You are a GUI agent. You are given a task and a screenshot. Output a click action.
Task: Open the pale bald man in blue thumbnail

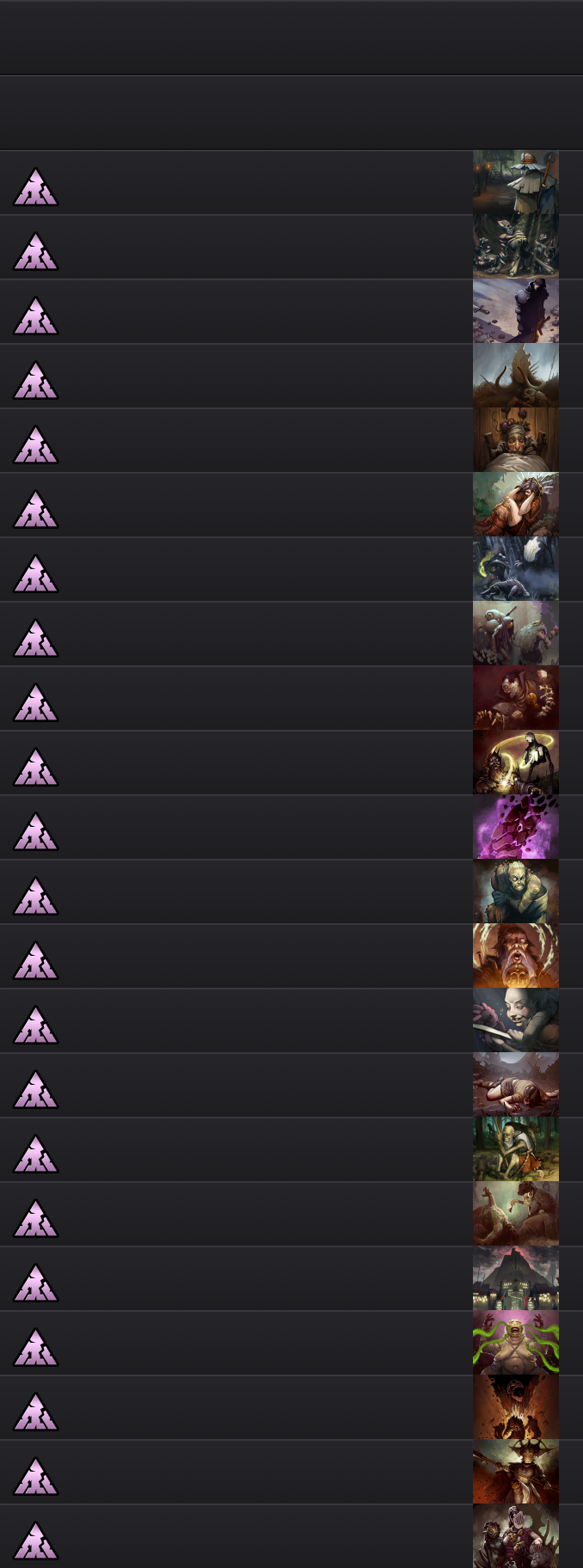[516, 891]
